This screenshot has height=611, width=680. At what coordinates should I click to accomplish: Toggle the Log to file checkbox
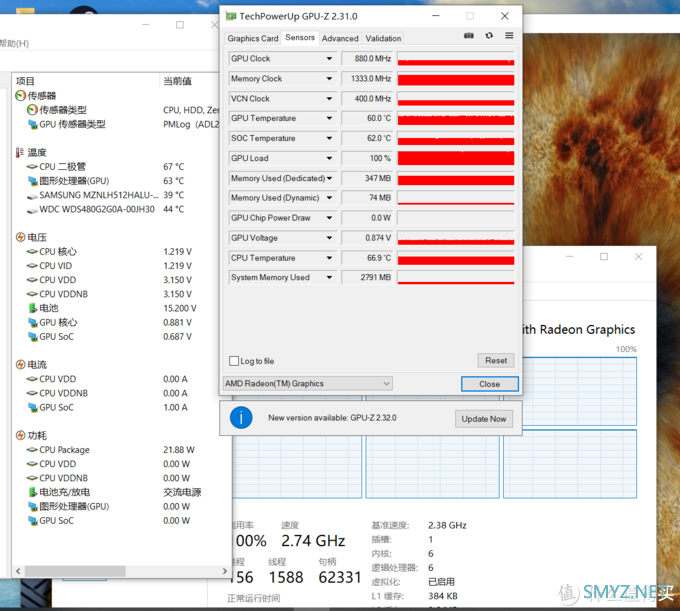[234, 361]
